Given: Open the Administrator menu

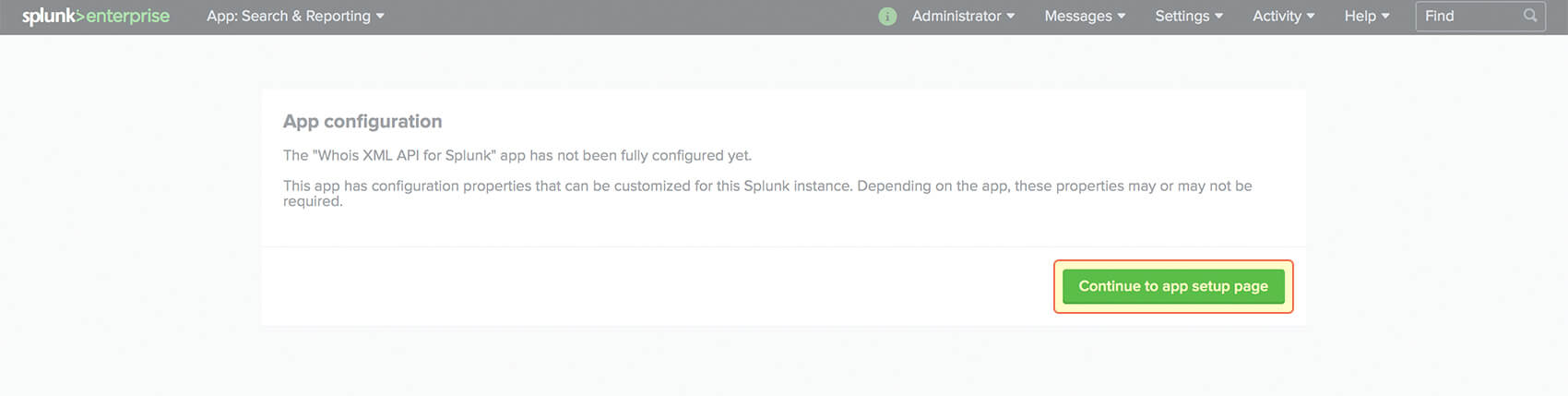Looking at the screenshot, I should coord(963,16).
